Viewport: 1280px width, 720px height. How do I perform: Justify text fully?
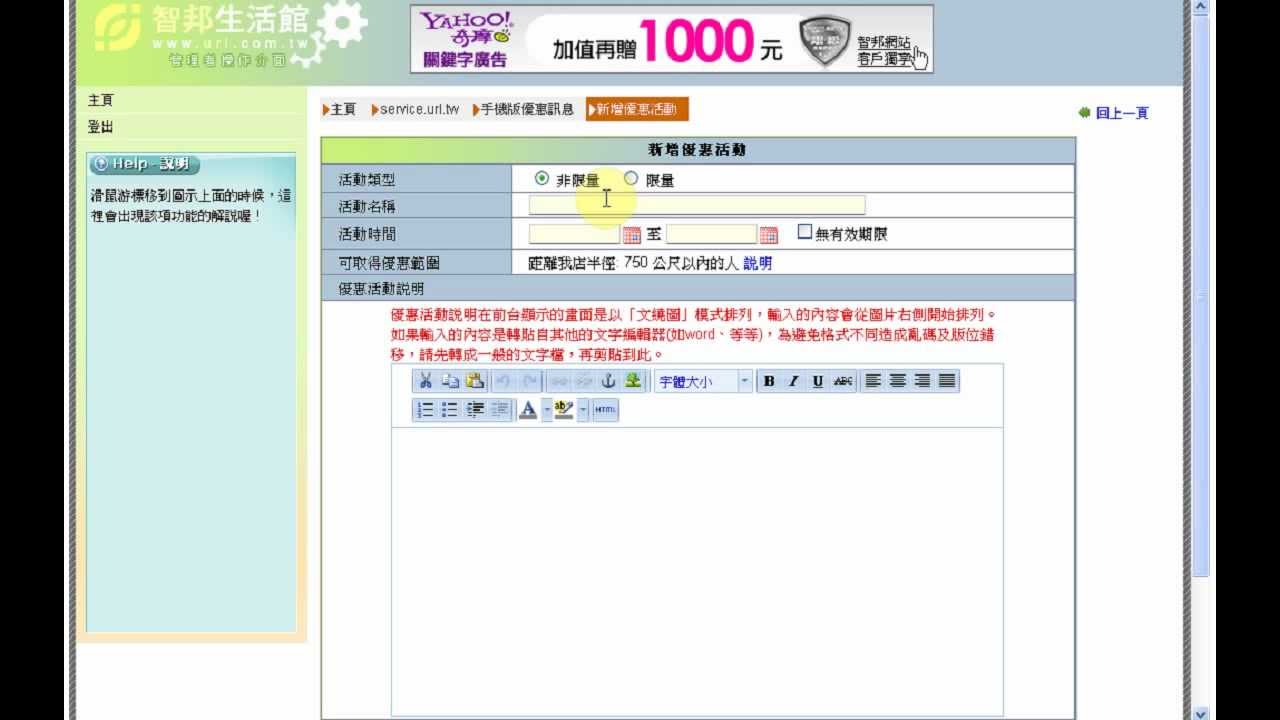tap(947, 381)
